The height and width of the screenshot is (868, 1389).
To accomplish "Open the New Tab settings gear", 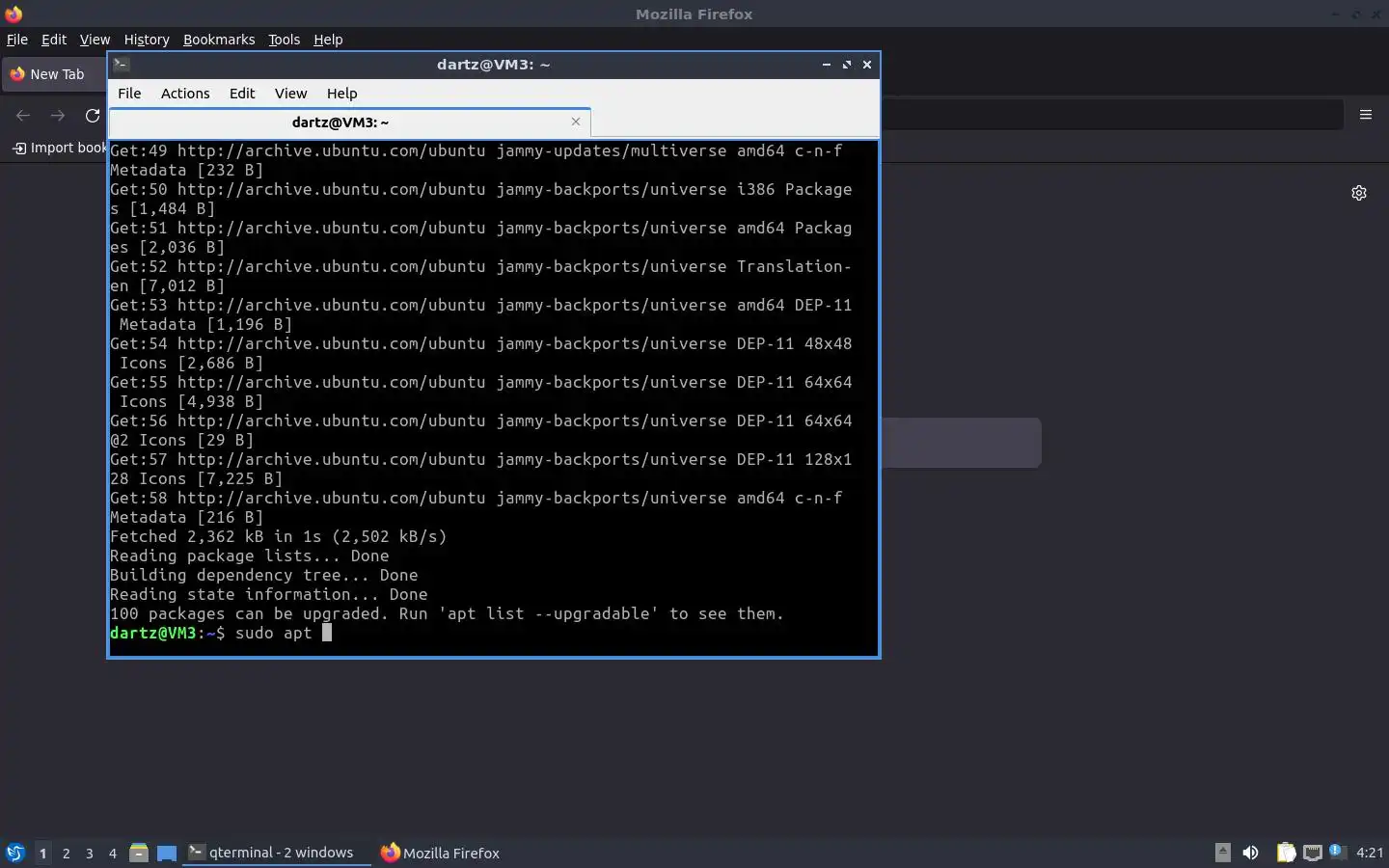I will tap(1359, 193).
